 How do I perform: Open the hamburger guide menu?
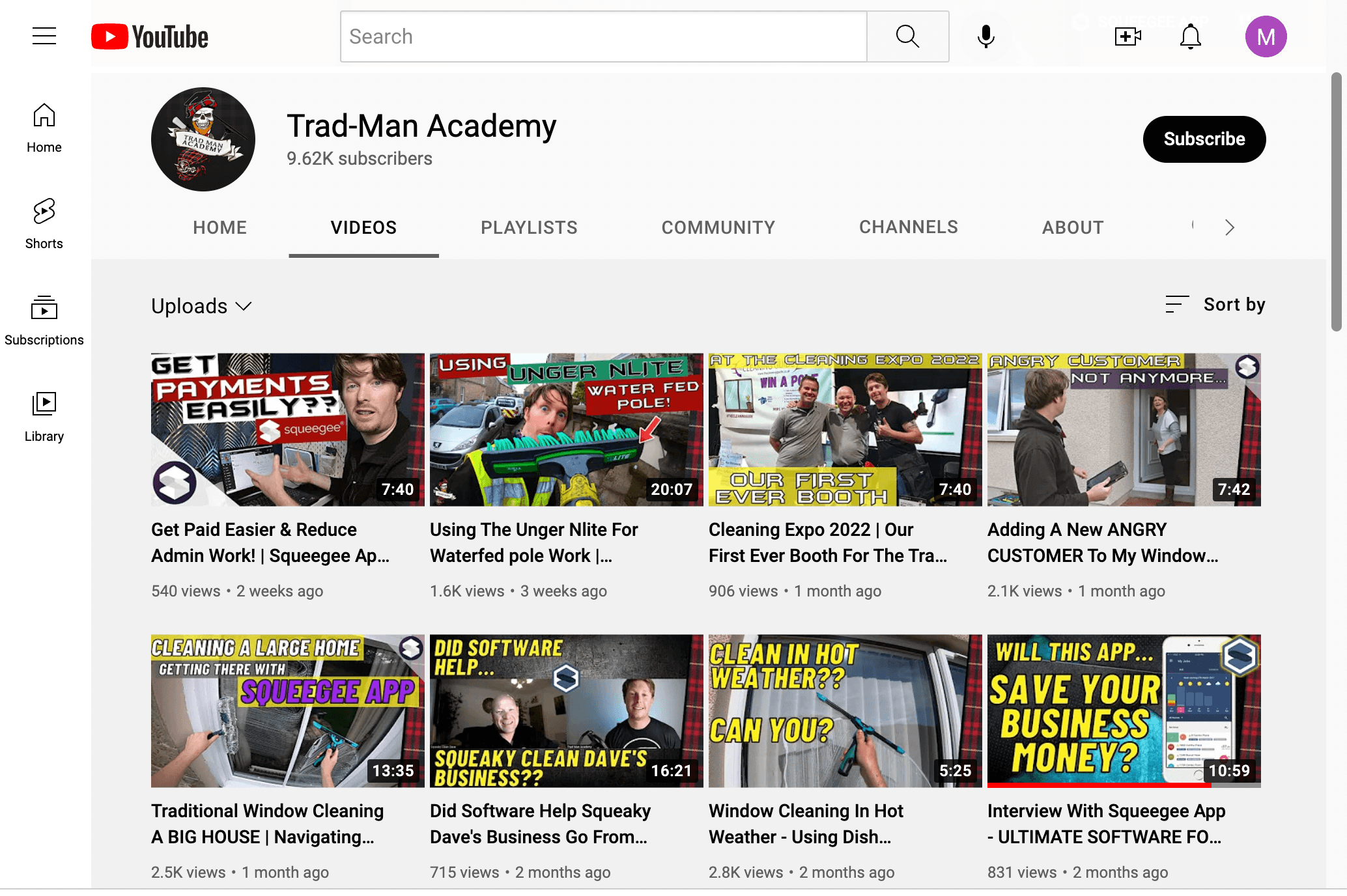tap(44, 36)
